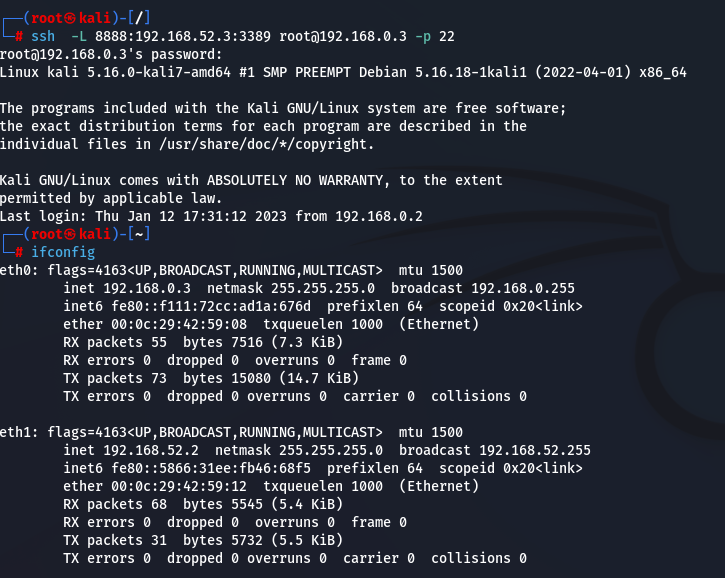Image resolution: width=725 pixels, height=578 pixels.
Task: Click the -L option flag
Action: [x=79, y=36]
